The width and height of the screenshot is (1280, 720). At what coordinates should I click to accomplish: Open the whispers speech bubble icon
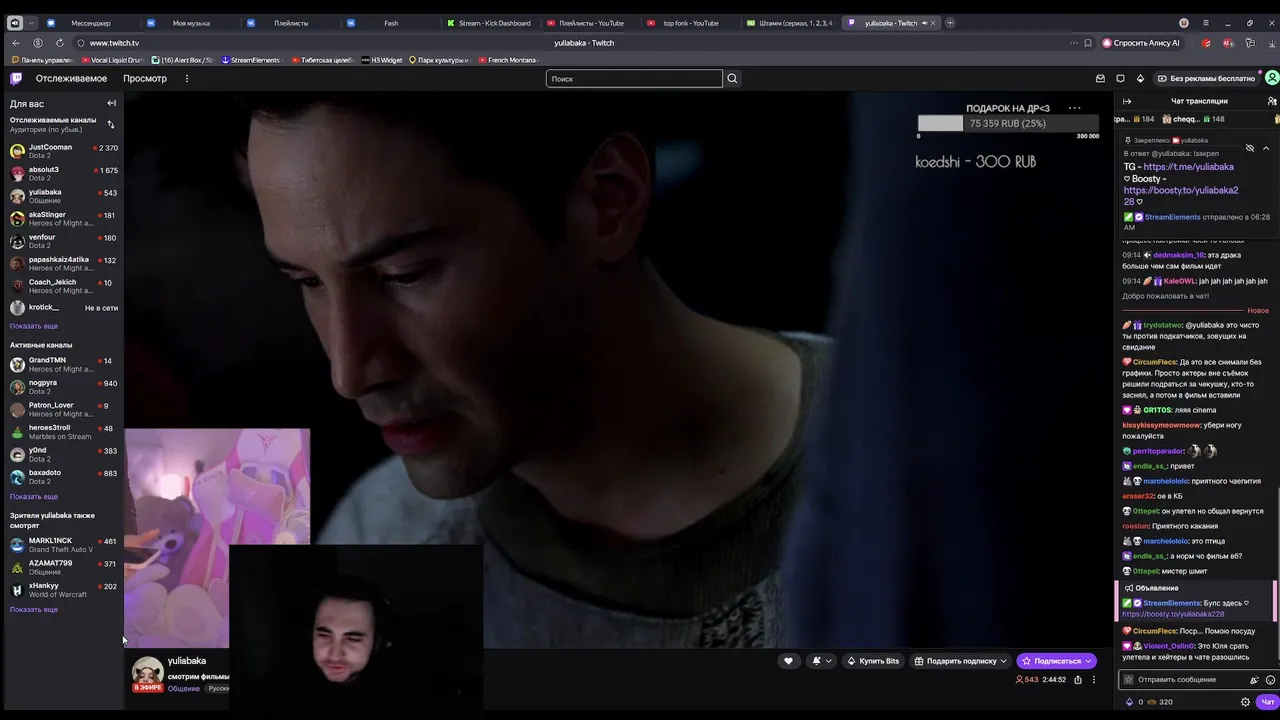pyautogui.click(x=1120, y=78)
